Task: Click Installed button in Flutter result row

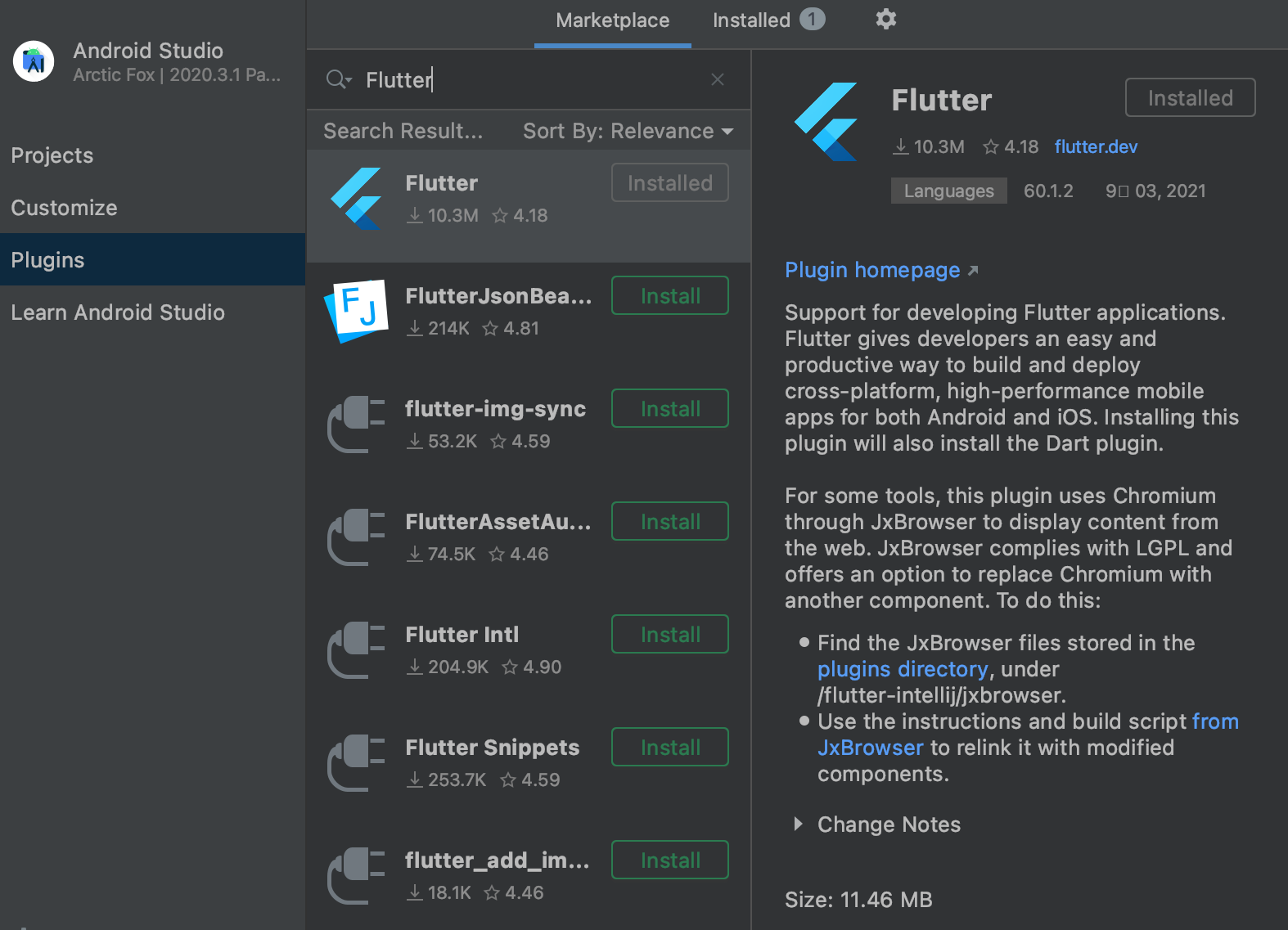Action: pos(670,182)
